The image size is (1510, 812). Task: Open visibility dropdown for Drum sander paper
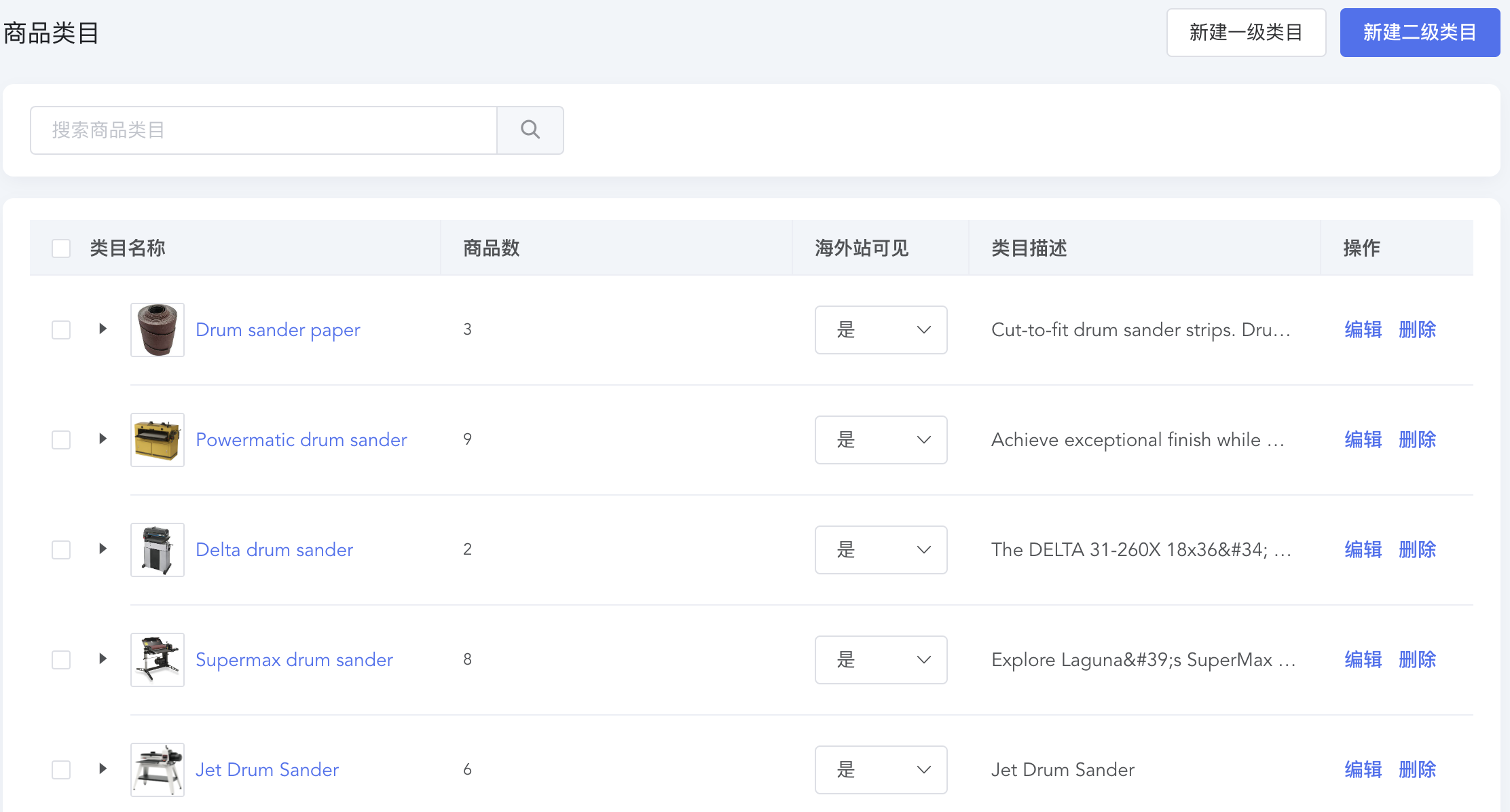(x=881, y=330)
